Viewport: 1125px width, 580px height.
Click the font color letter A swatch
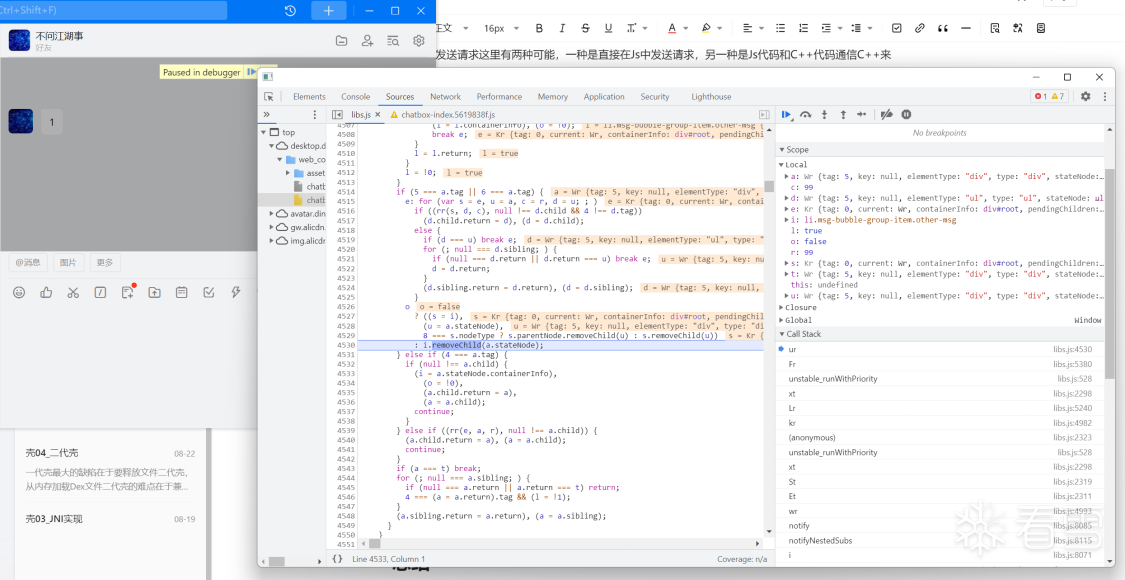point(671,28)
